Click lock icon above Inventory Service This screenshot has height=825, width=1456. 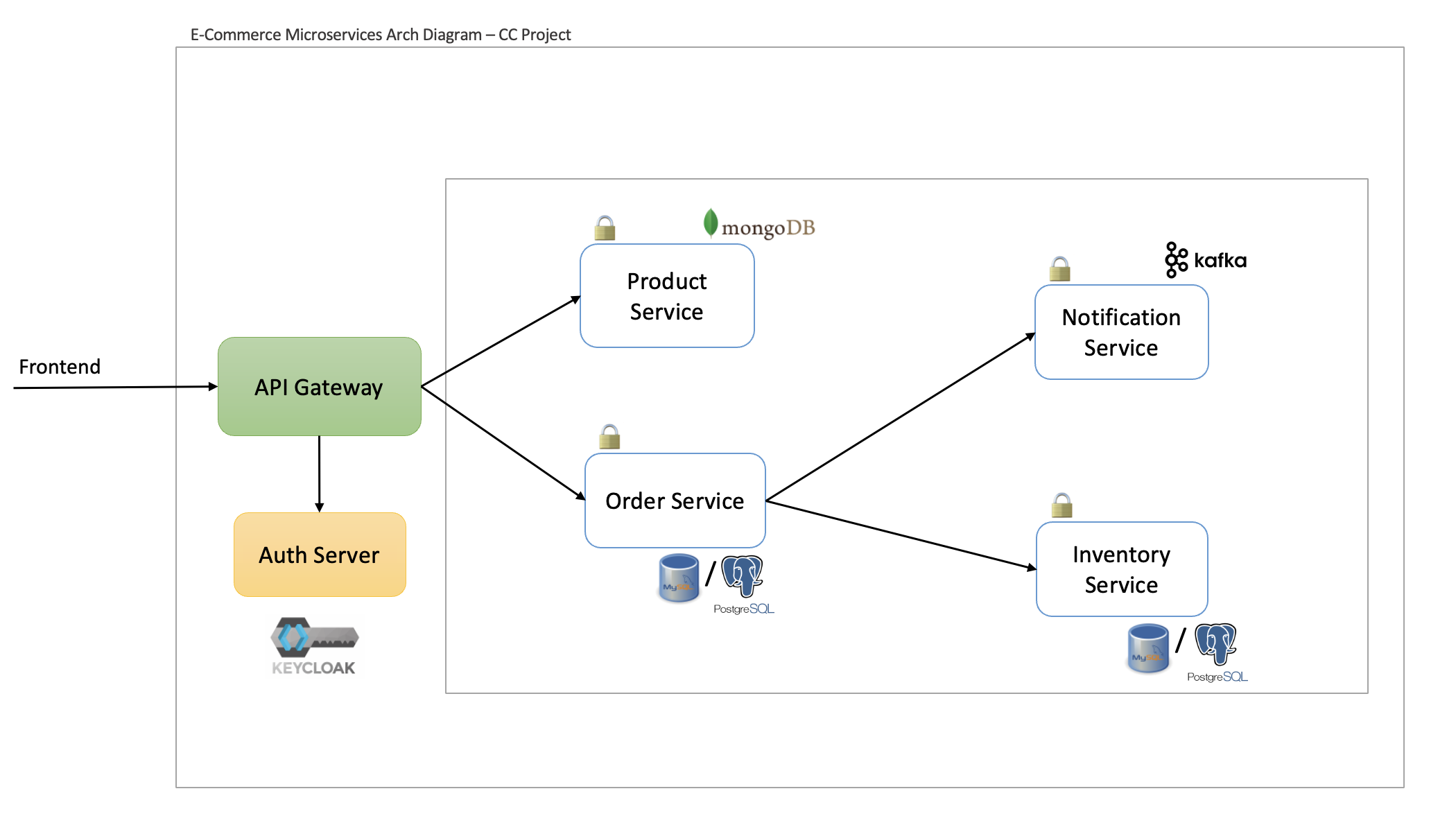[x=1061, y=505]
